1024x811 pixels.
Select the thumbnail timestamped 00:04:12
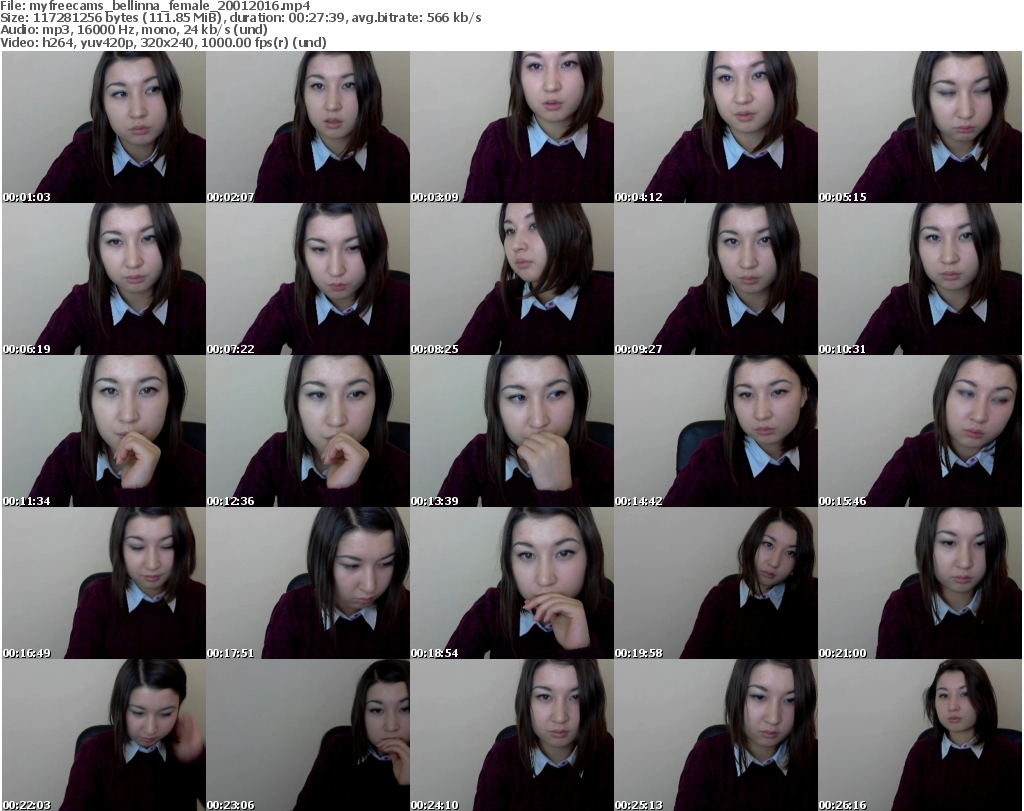tap(716, 127)
